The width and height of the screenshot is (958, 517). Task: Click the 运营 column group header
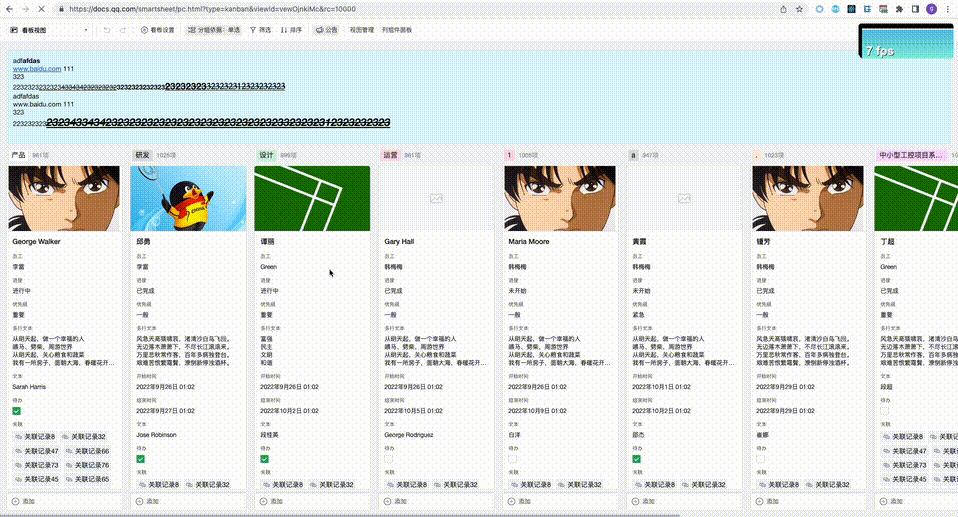[x=390, y=155]
